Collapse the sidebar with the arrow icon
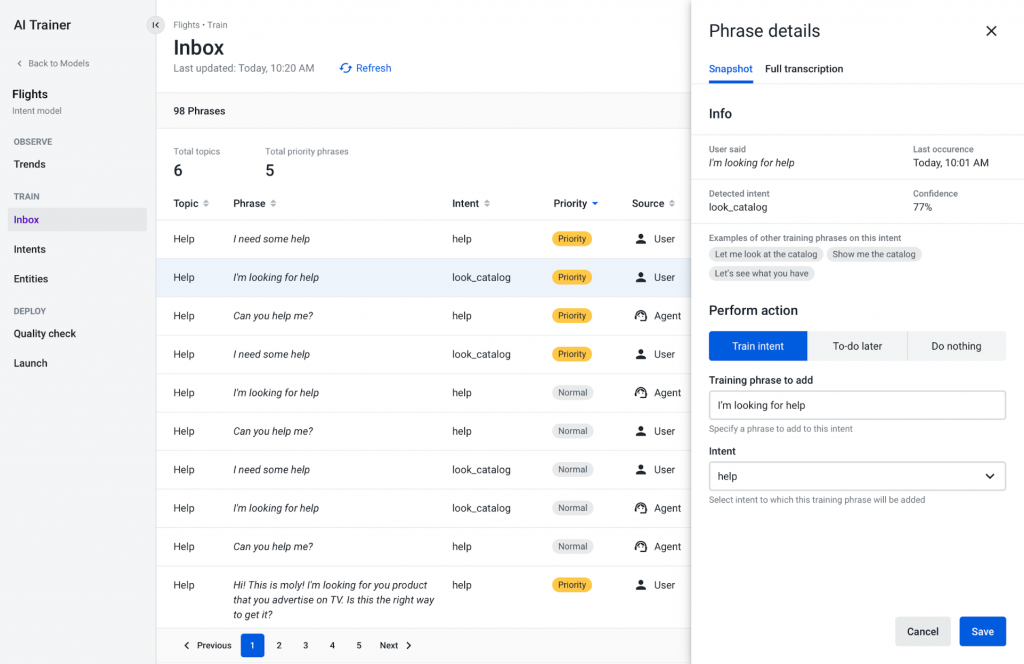Viewport: 1024px width, 664px height. click(x=155, y=25)
